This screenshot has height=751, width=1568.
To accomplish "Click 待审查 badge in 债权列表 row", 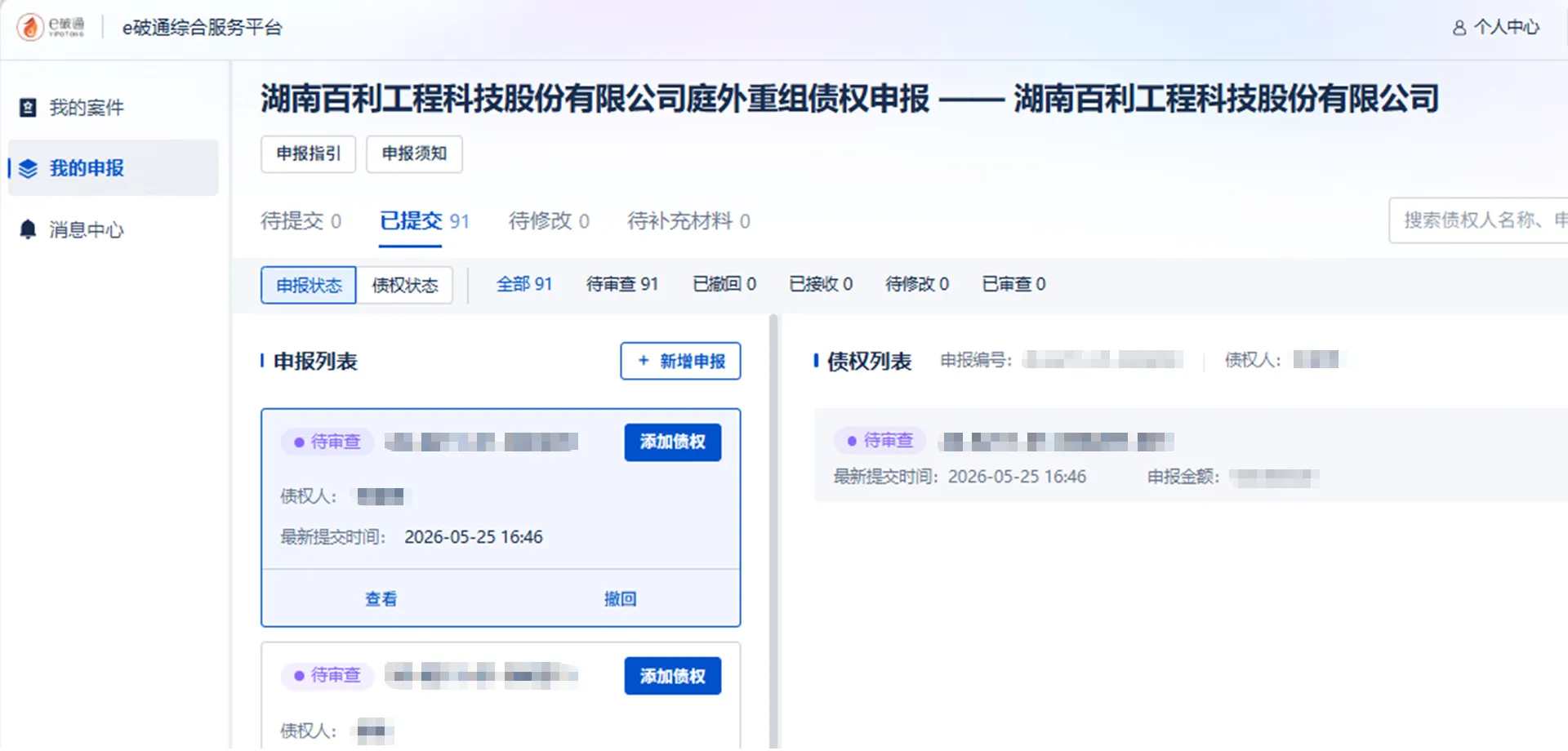I will [880, 441].
